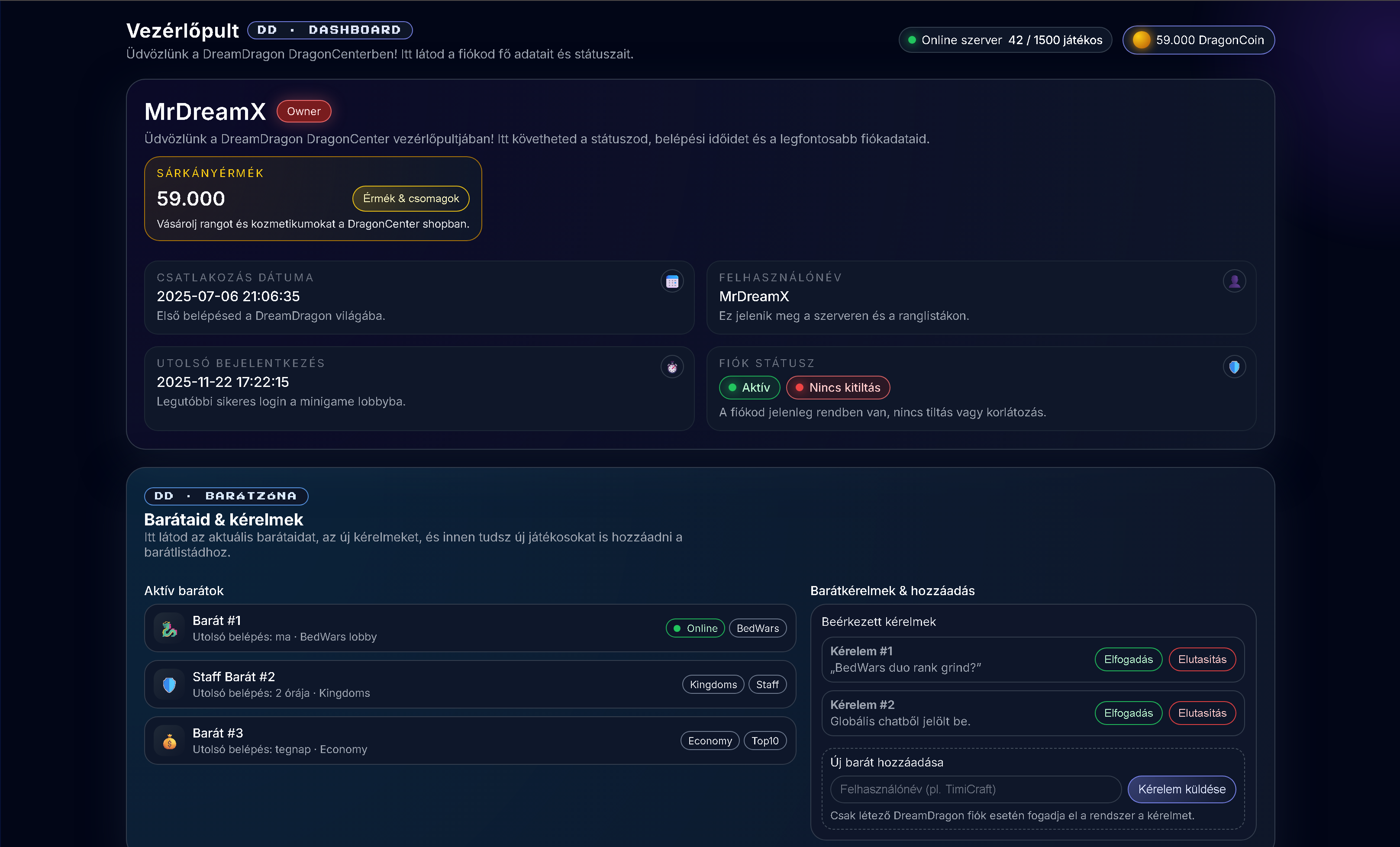Send request with Kérelem küldése button
1400x847 pixels.
click(x=1181, y=789)
